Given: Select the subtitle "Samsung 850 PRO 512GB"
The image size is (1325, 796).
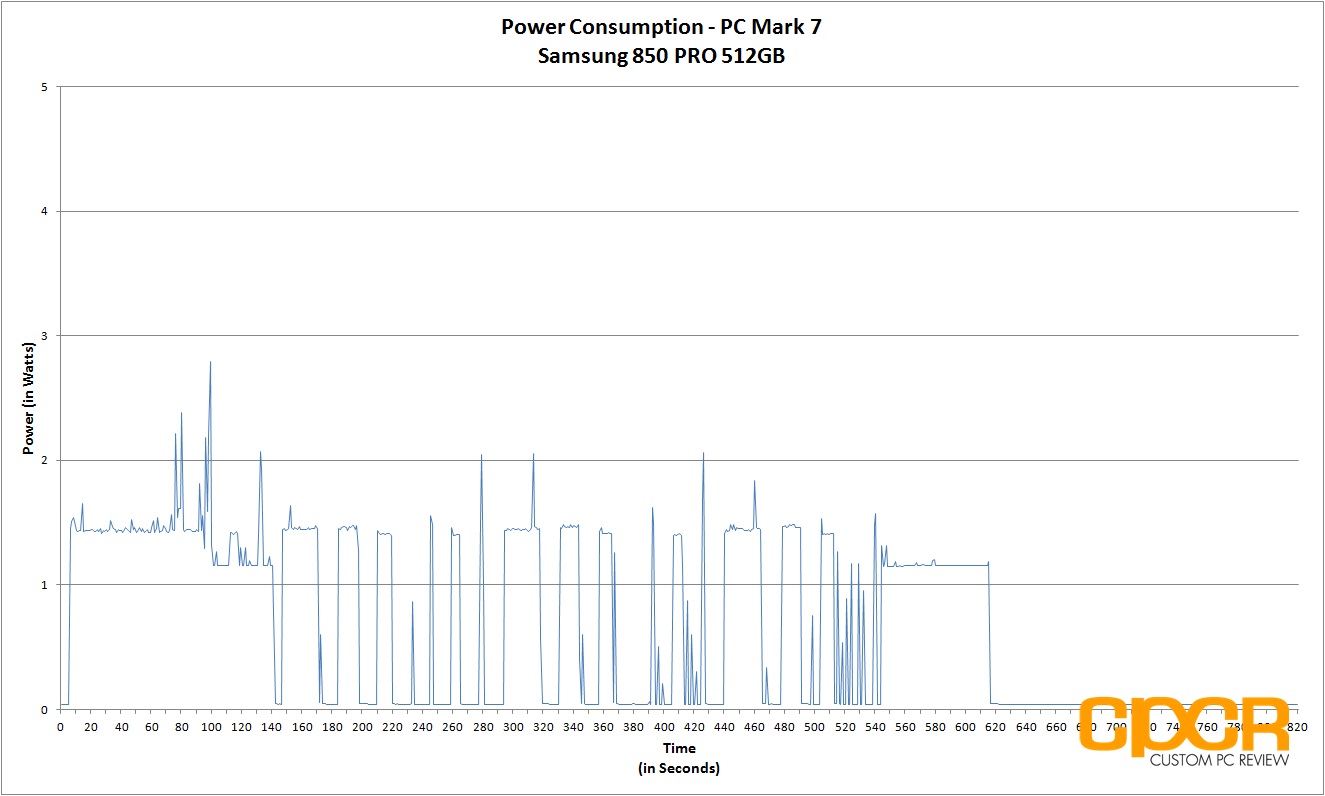Looking at the screenshot, I should pyautogui.click(x=661, y=56).
